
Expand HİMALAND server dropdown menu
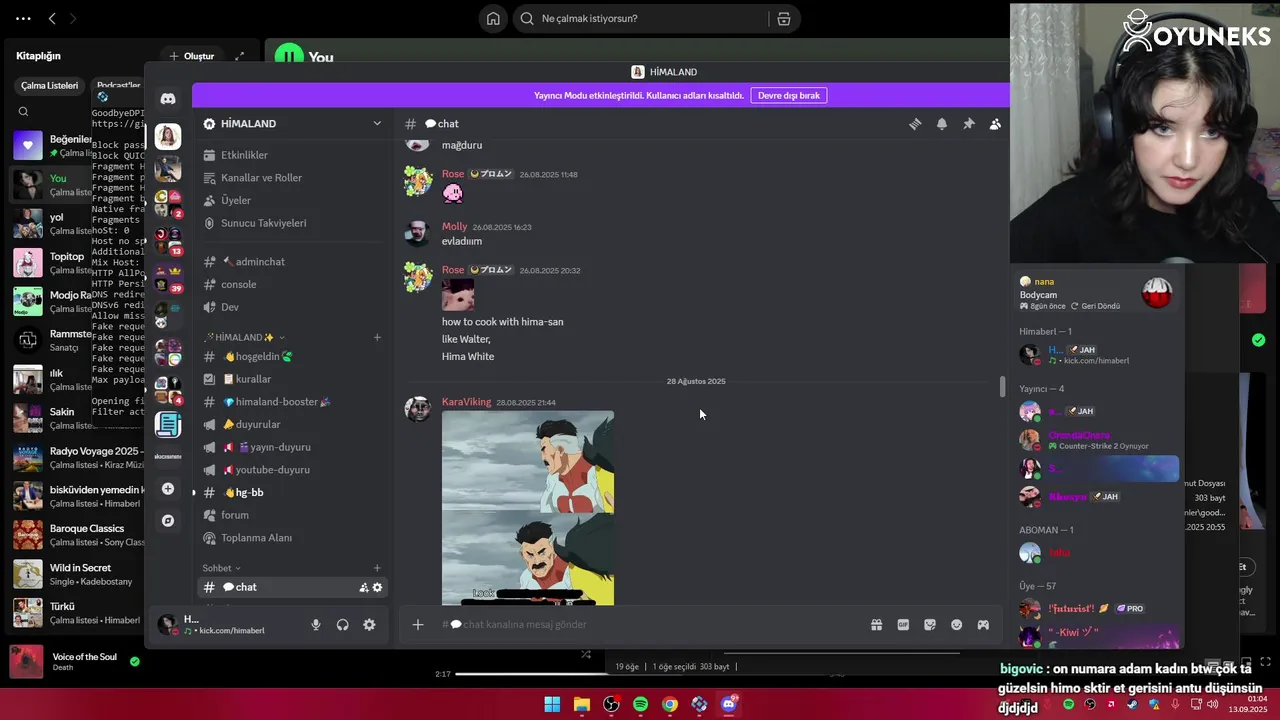point(377,124)
